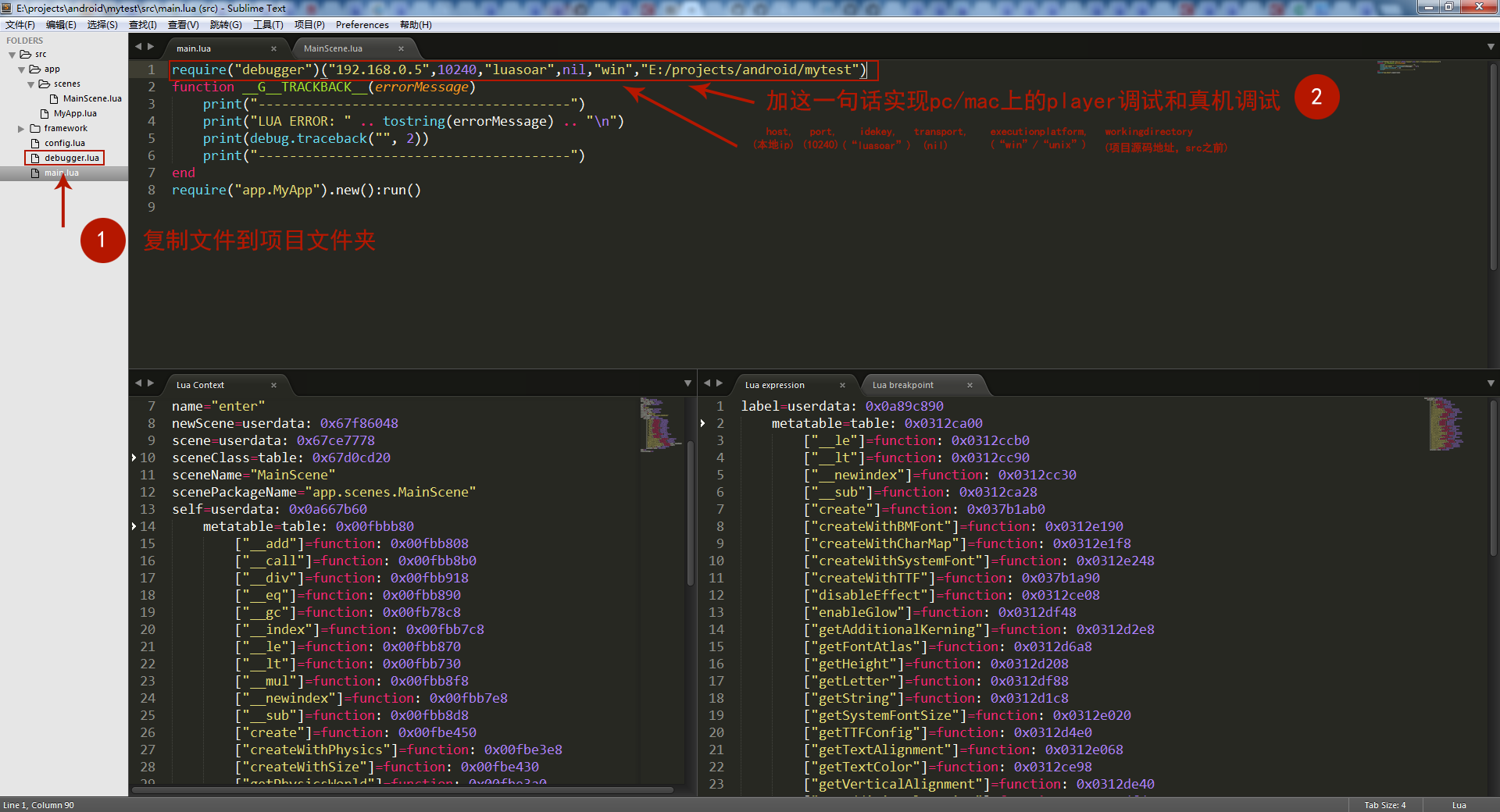Open MainScene.lua from the sidebar tree
This screenshot has width=1500, height=812.
click(92, 98)
